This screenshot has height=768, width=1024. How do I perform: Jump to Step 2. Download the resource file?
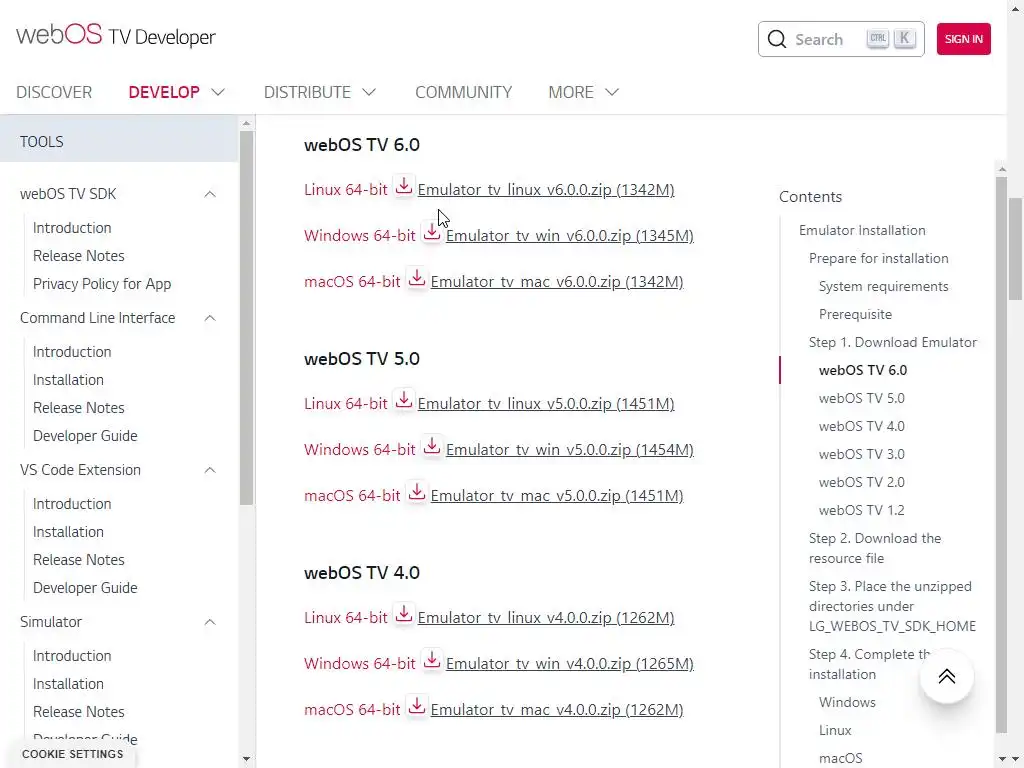click(x=875, y=549)
